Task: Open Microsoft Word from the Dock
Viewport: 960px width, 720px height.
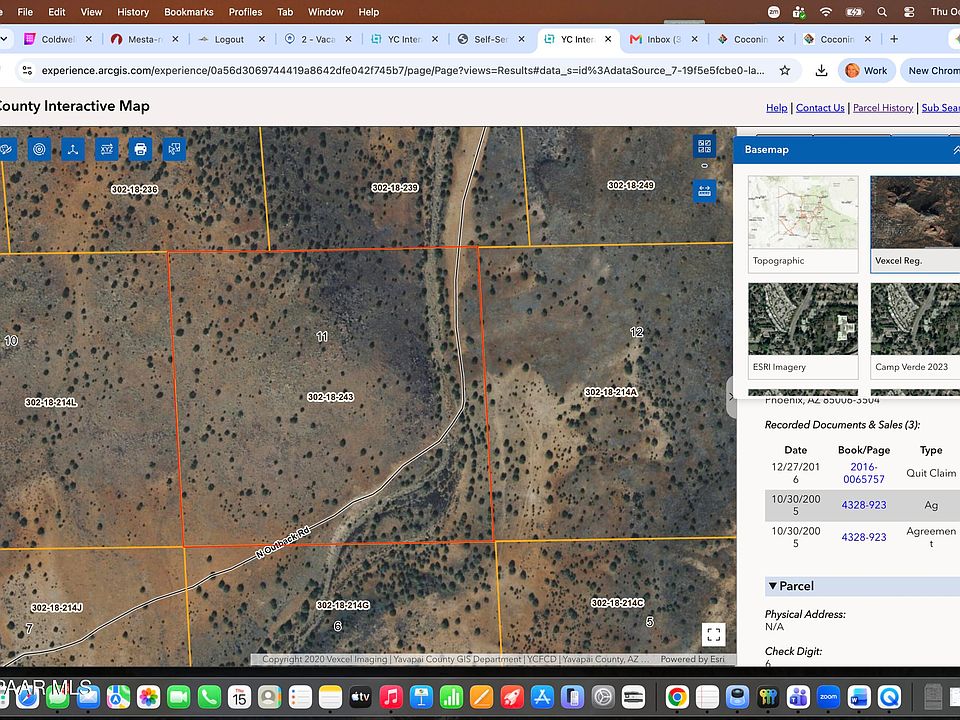Action: click(x=859, y=697)
